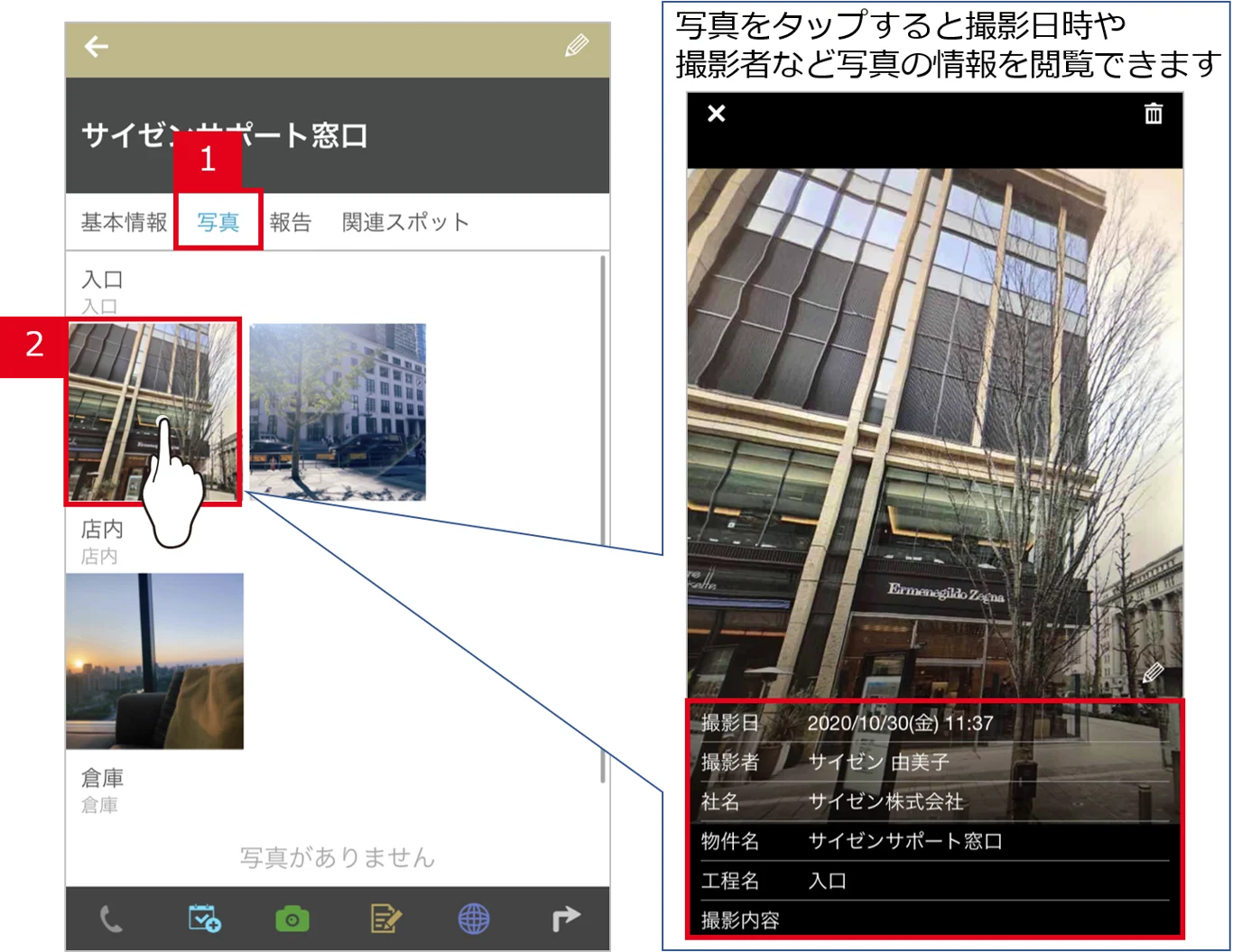Open the 関連スポット tab
1242x952 pixels.
tap(405, 222)
